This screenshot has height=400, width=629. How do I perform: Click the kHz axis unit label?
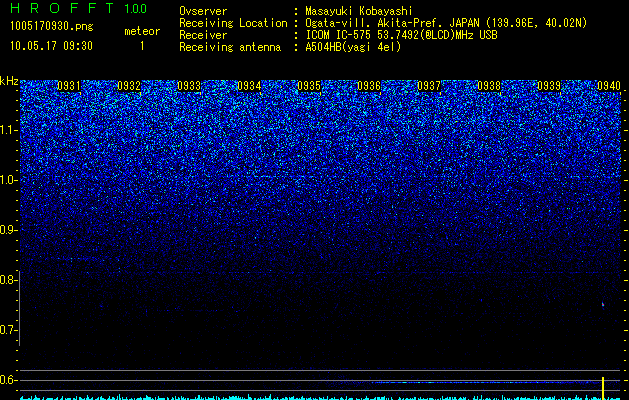click(x=9, y=81)
